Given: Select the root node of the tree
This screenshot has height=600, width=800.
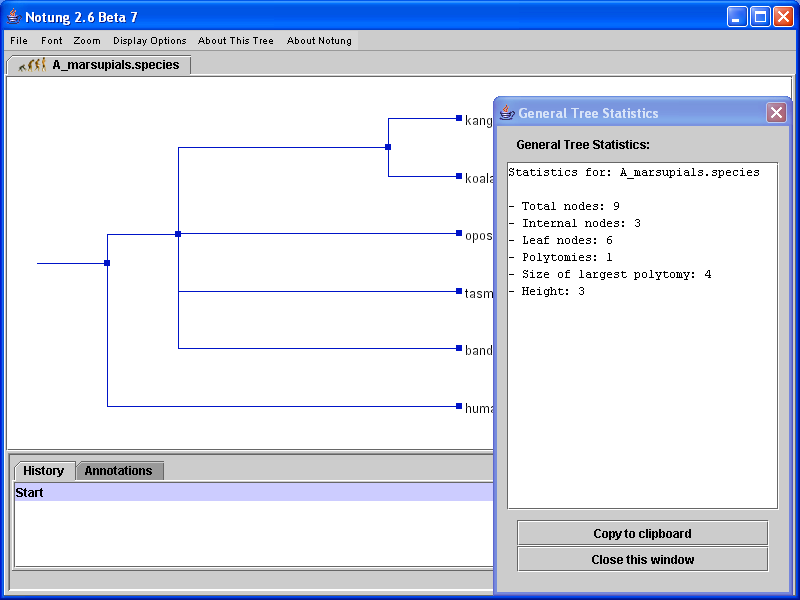Looking at the screenshot, I should [x=107, y=263].
